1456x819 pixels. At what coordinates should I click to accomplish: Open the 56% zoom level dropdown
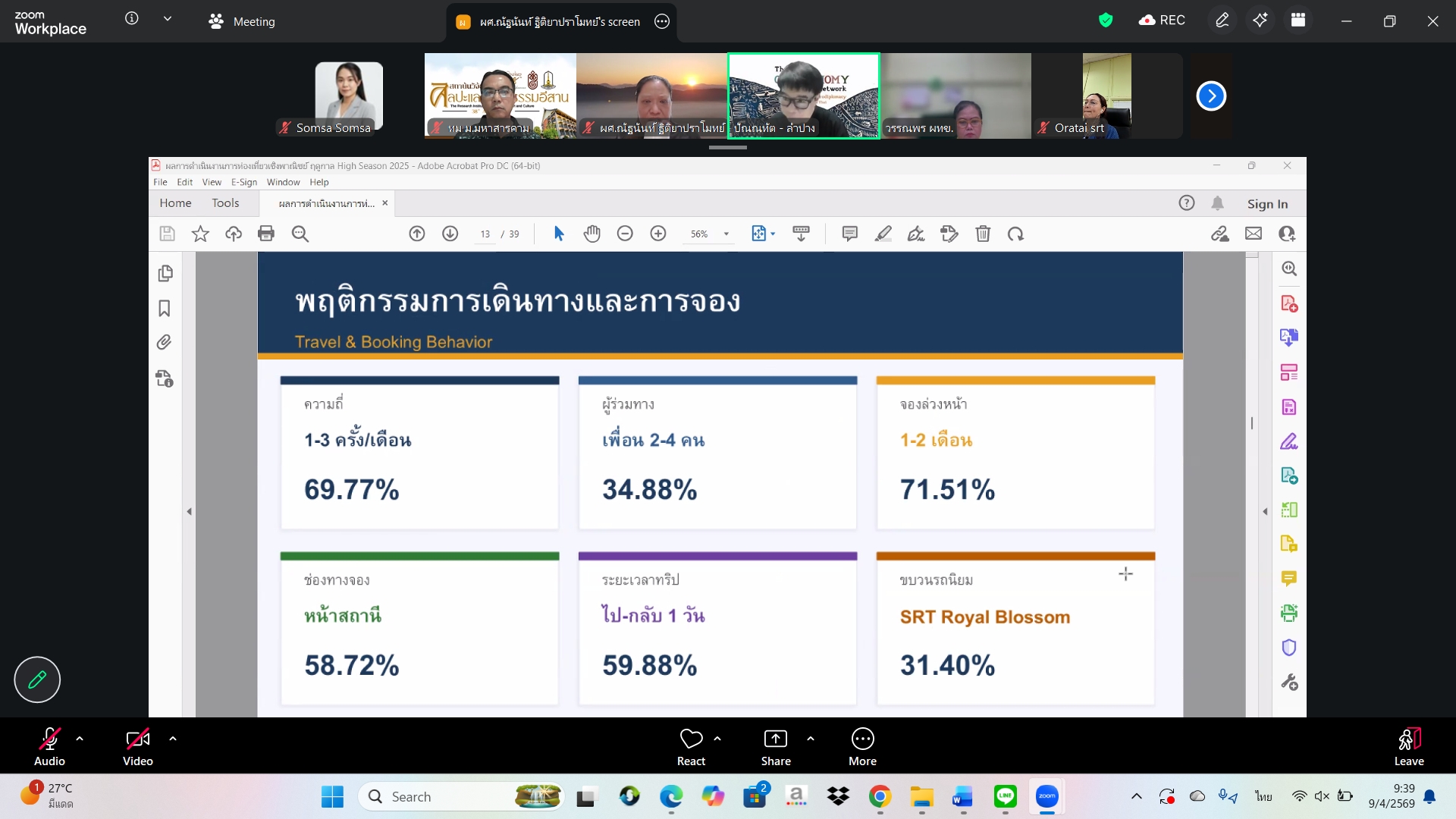[x=726, y=234]
